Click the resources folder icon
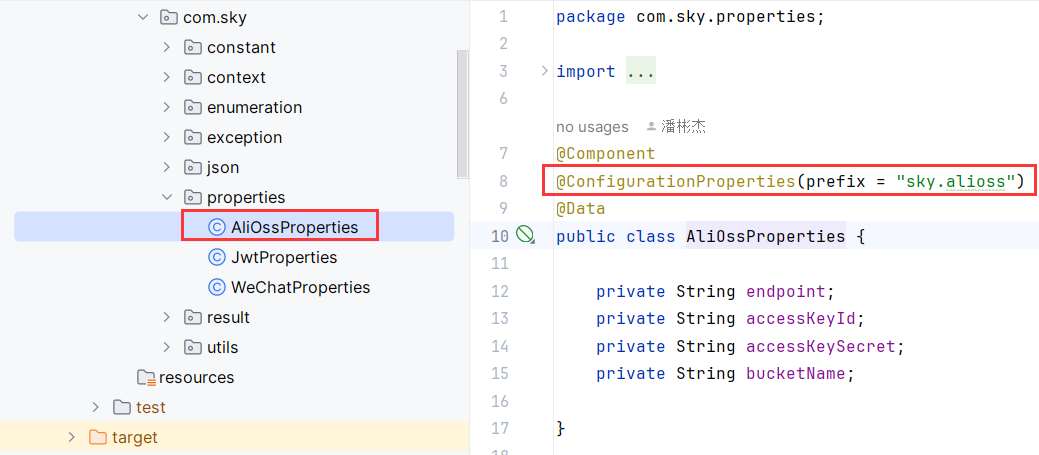The width and height of the screenshot is (1039, 455). [146, 378]
